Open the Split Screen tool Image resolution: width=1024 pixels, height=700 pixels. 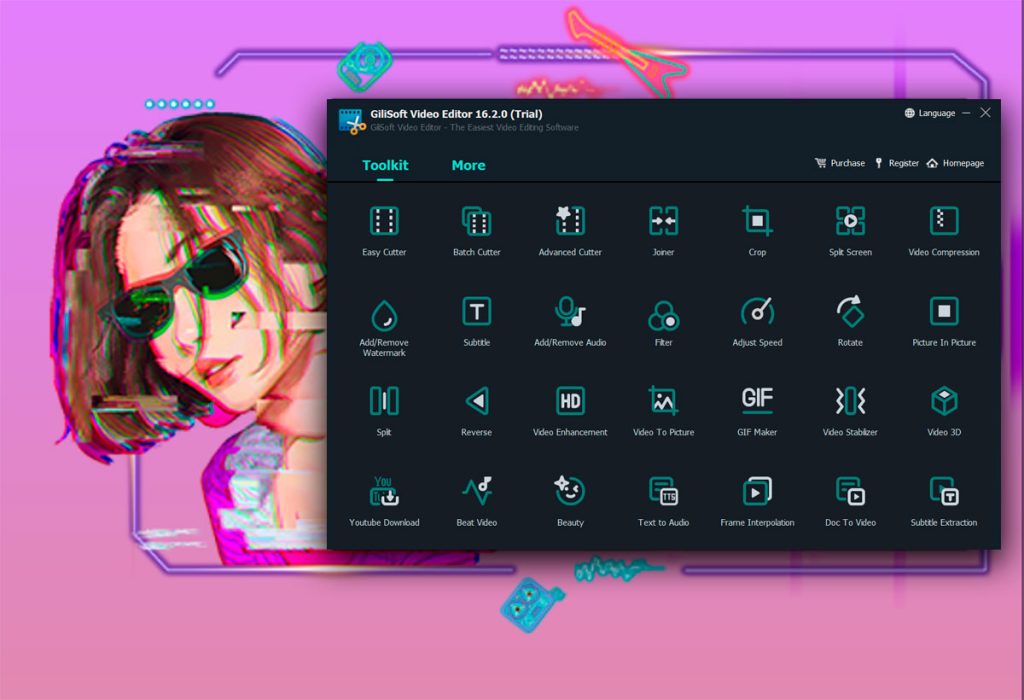tap(850, 231)
